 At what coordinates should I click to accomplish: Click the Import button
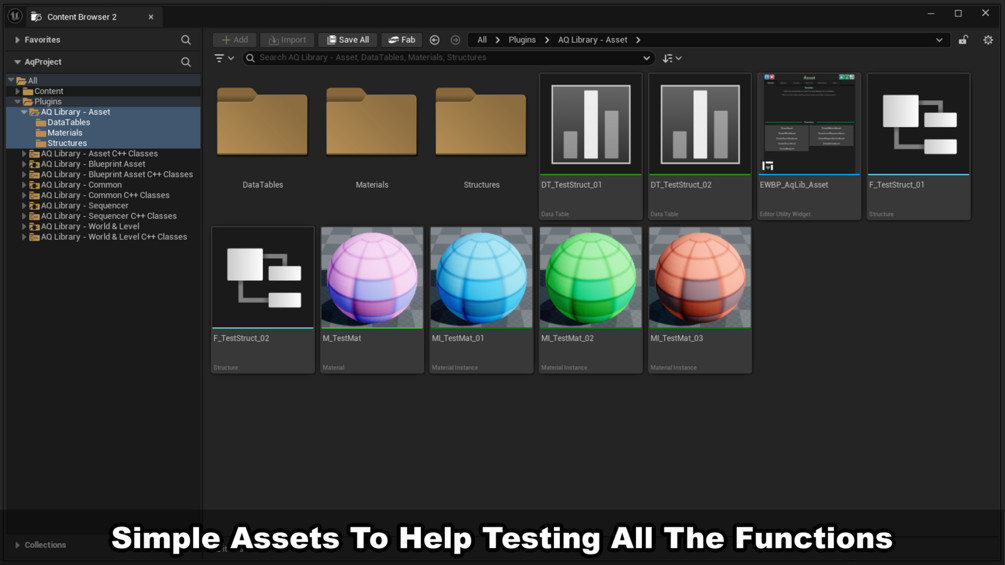pyautogui.click(x=287, y=40)
